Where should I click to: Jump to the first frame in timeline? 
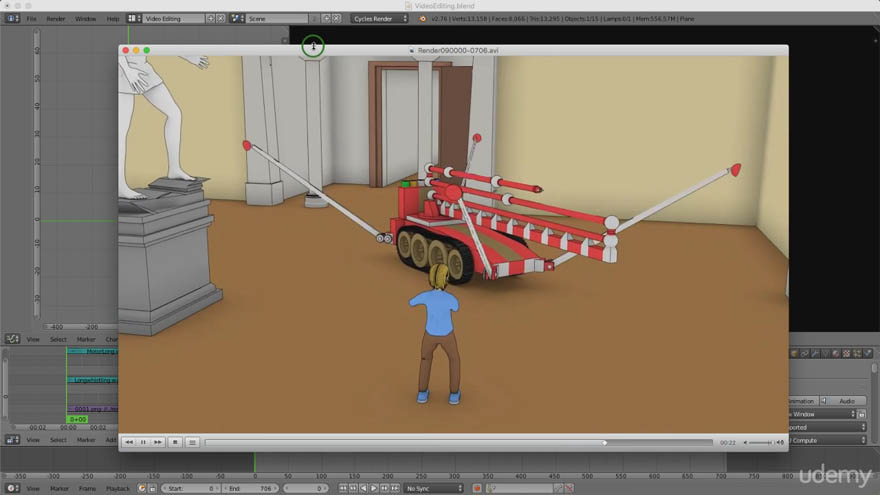(x=342, y=488)
